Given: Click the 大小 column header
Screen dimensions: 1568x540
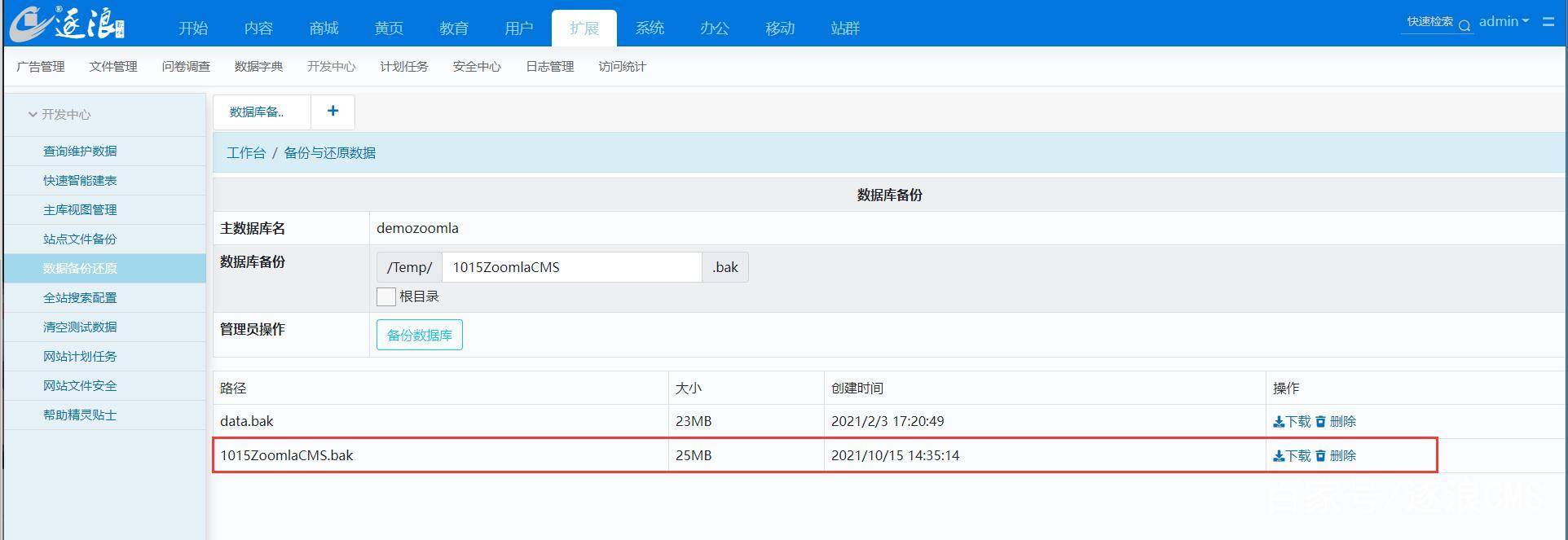Looking at the screenshot, I should pos(688,389).
